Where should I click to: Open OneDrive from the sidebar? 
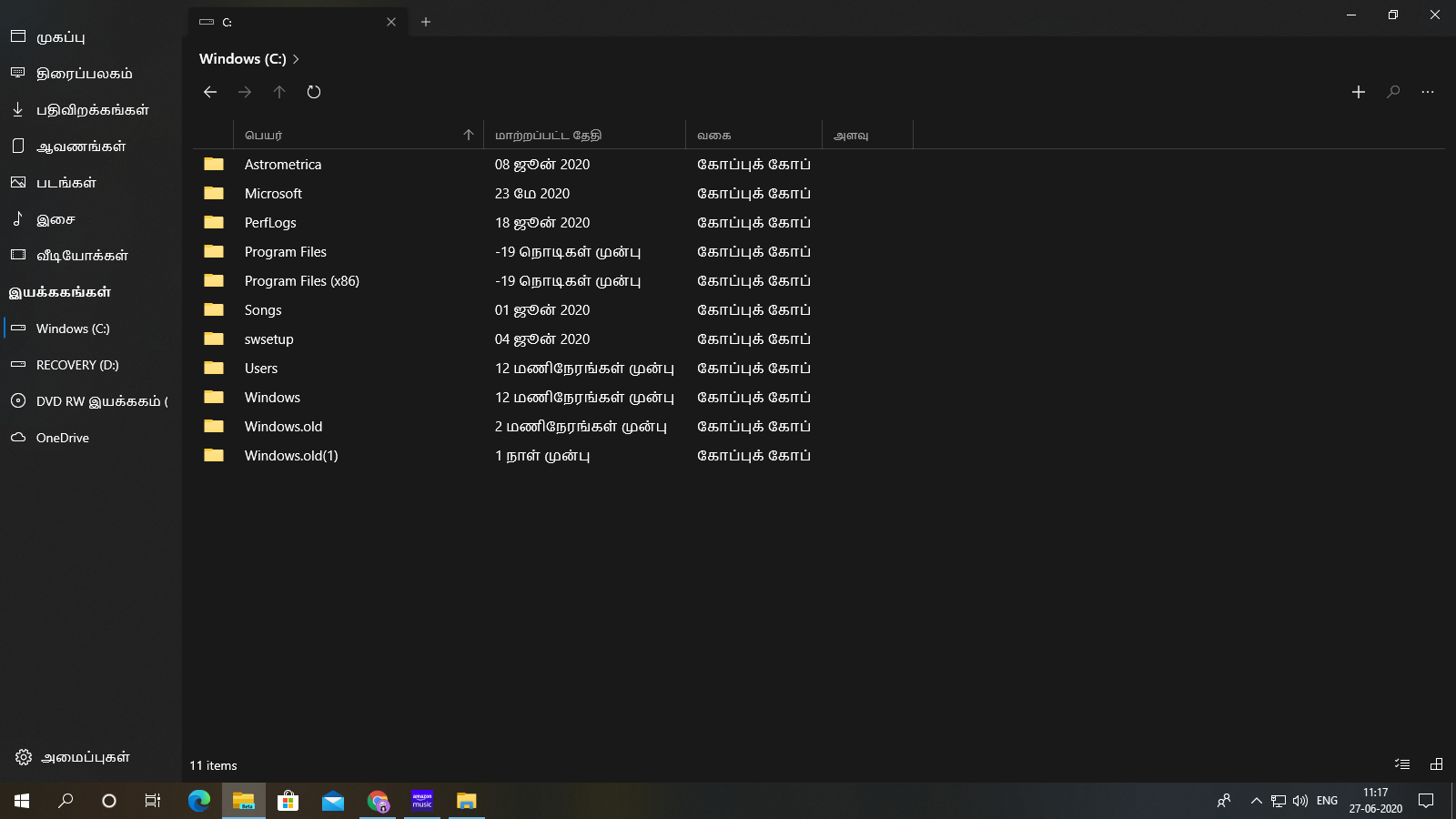click(x=62, y=438)
